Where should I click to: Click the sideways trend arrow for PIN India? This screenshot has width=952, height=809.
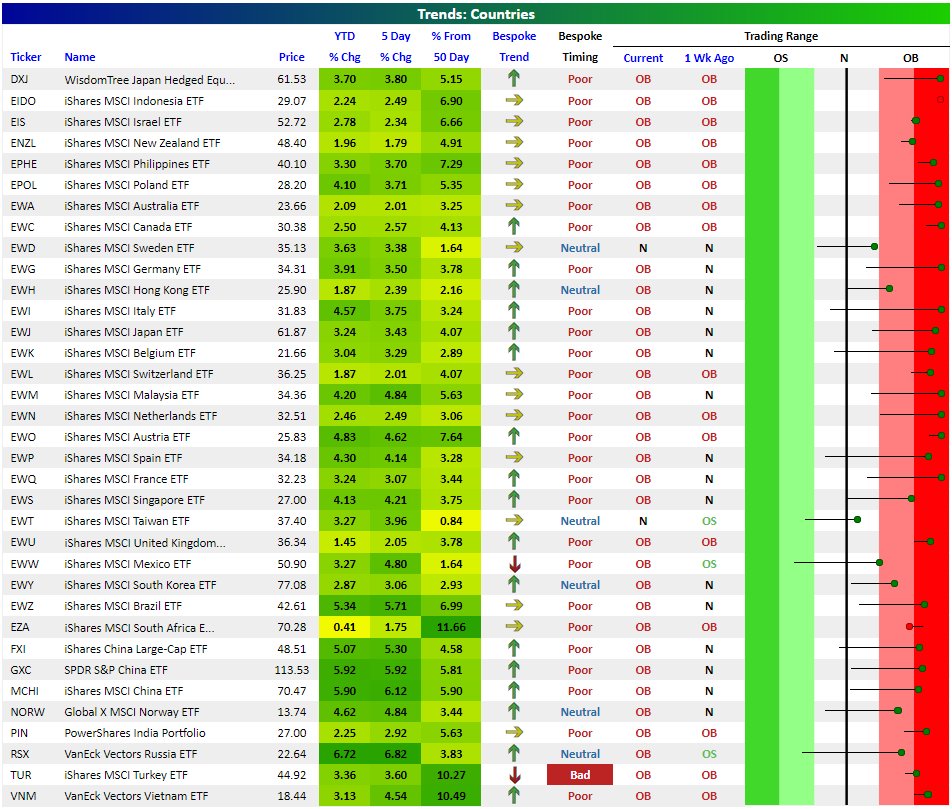pyautogui.click(x=514, y=732)
